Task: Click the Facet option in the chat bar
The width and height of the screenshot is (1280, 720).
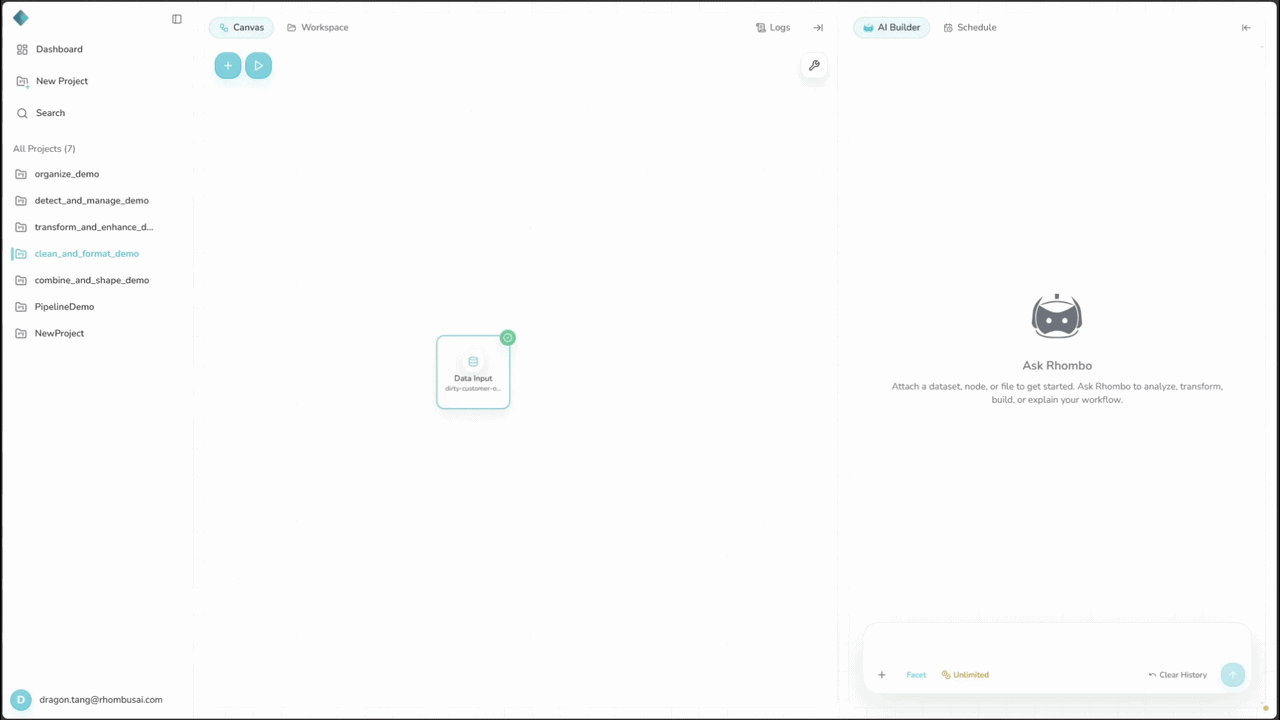Action: (916, 675)
